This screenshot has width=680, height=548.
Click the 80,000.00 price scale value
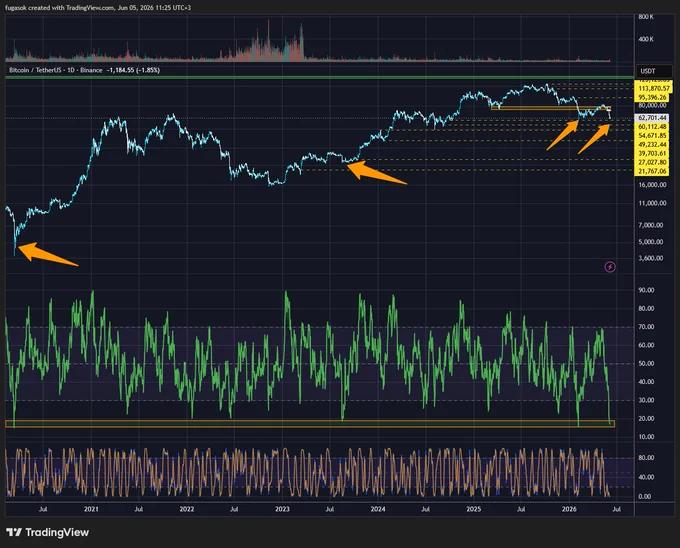[652, 105]
